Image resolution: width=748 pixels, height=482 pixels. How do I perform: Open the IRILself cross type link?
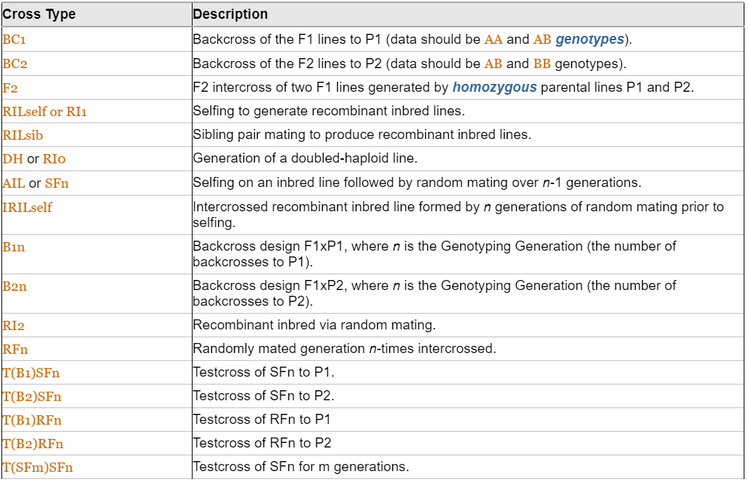[27, 207]
